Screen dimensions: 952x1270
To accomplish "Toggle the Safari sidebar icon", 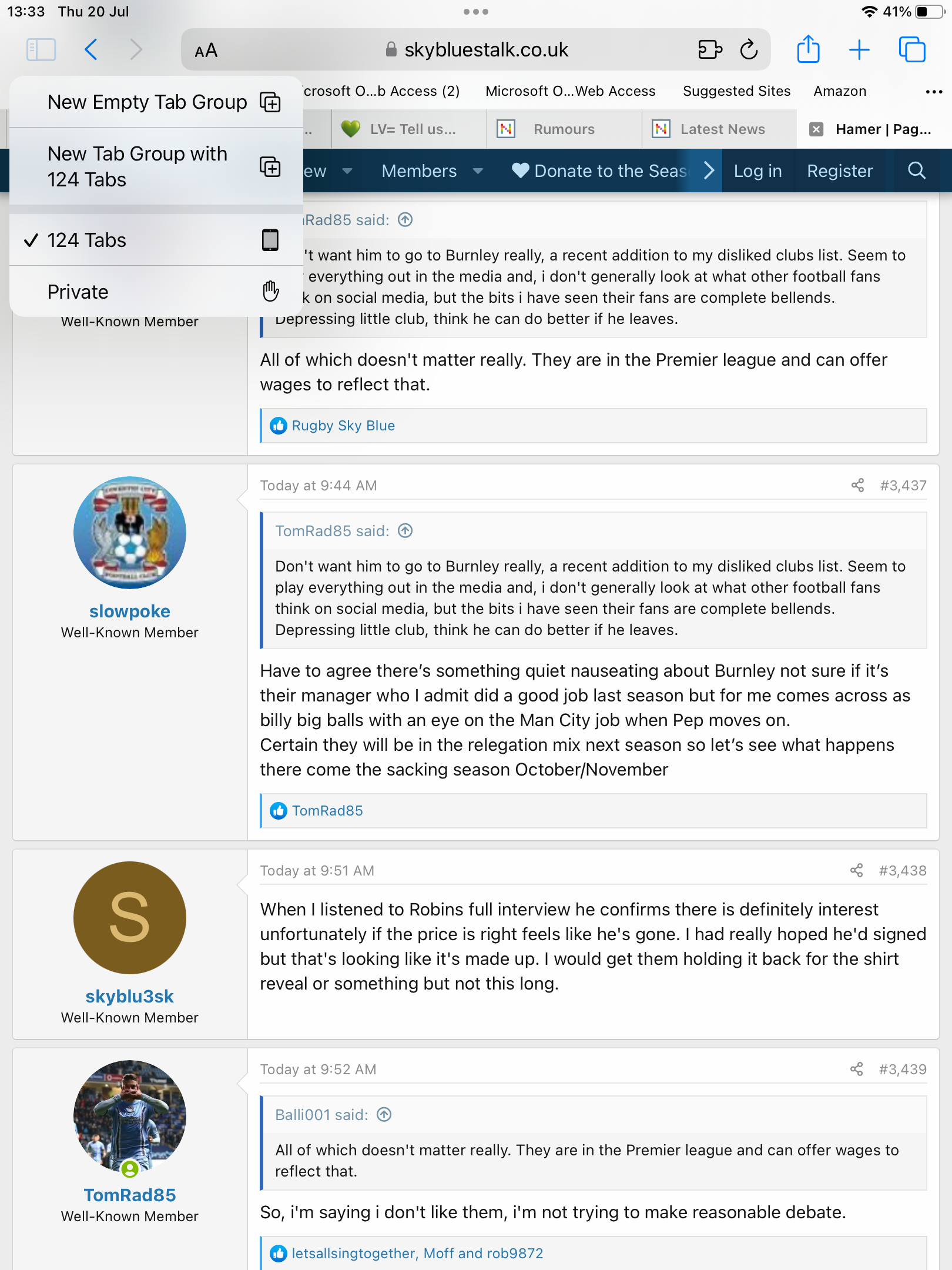I will coord(41,49).
